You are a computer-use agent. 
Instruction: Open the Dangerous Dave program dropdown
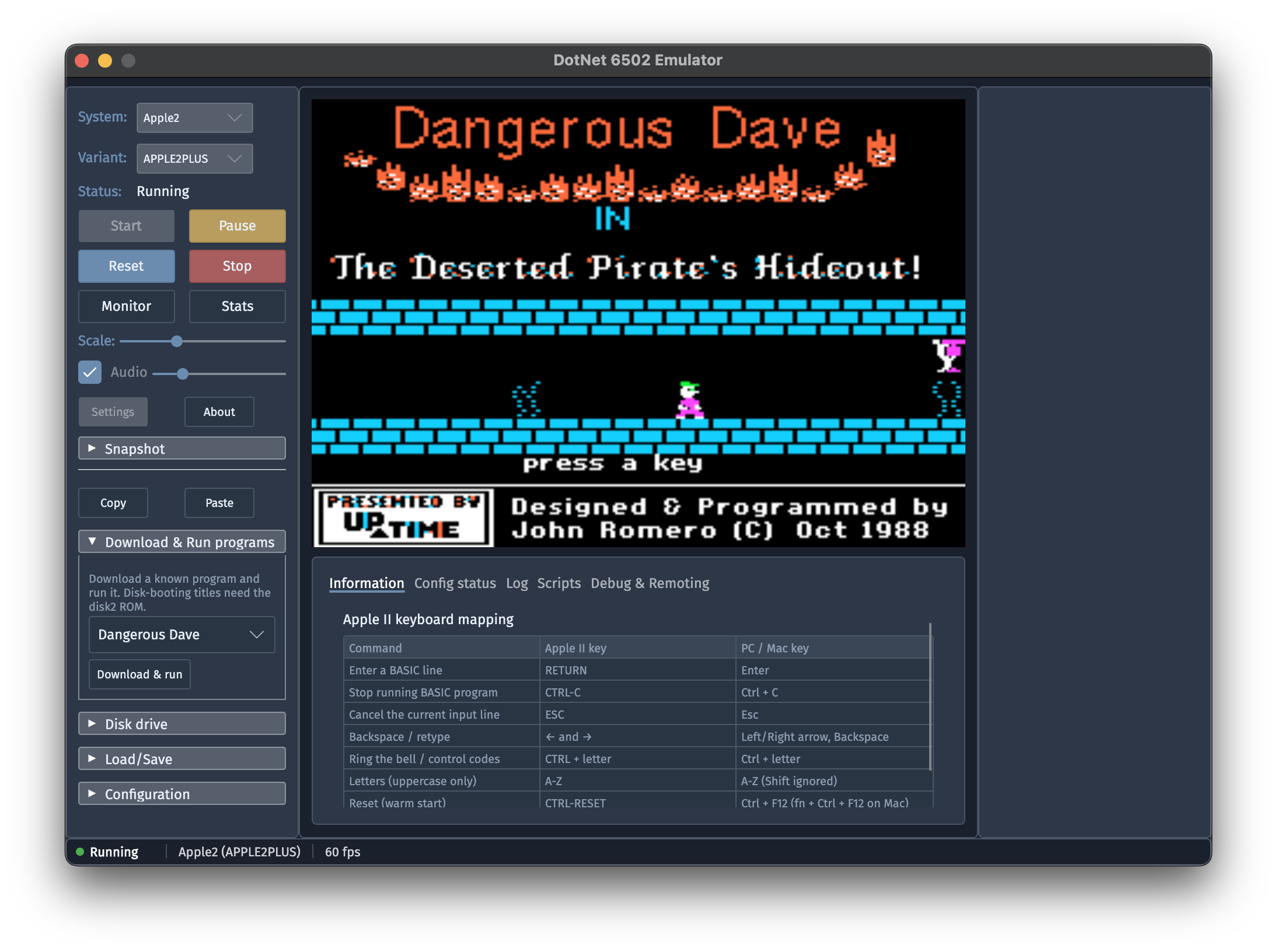pyautogui.click(x=182, y=635)
